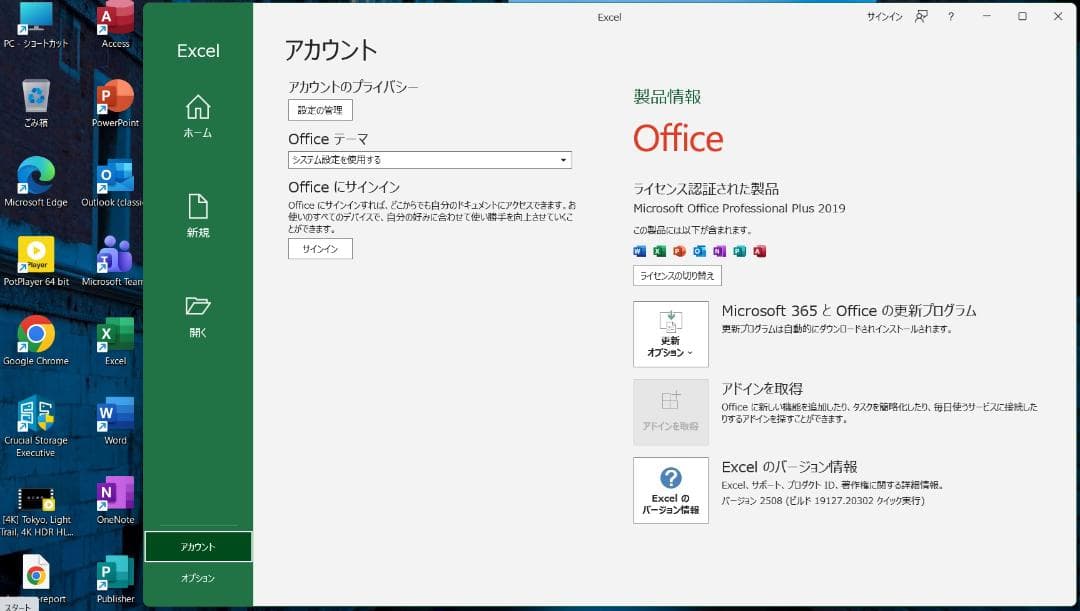Image resolution: width=1080 pixels, height=611 pixels.
Task: Click the PowerPoint icon under ライセンス認証された製品
Action: pyautogui.click(x=679, y=252)
